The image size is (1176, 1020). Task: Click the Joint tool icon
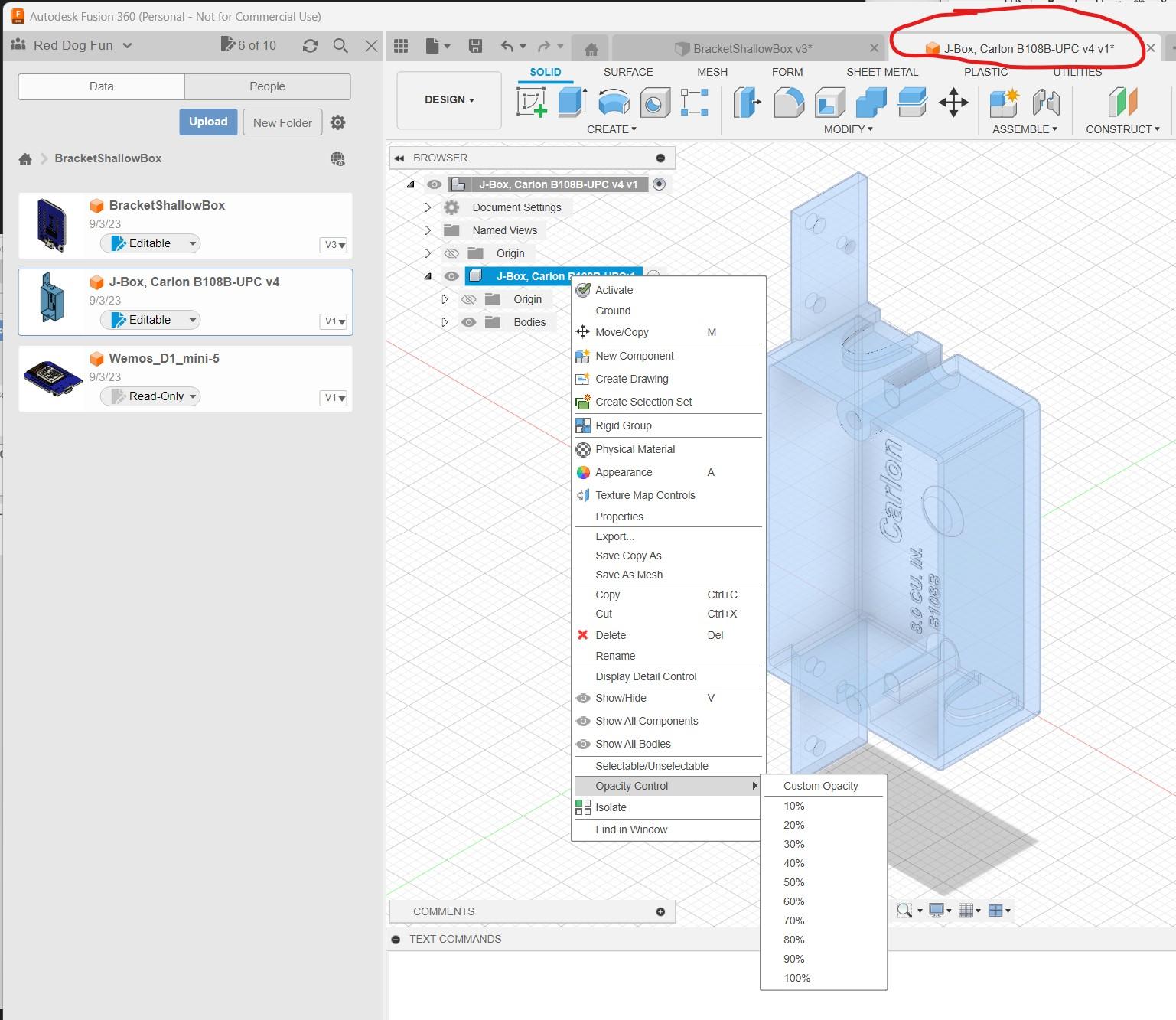(1046, 102)
